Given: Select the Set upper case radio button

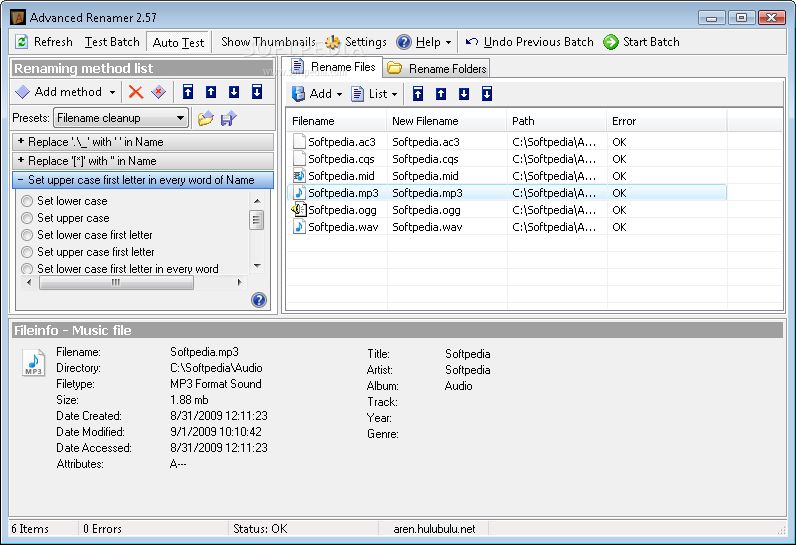Looking at the screenshot, I should [x=27, y=218].
